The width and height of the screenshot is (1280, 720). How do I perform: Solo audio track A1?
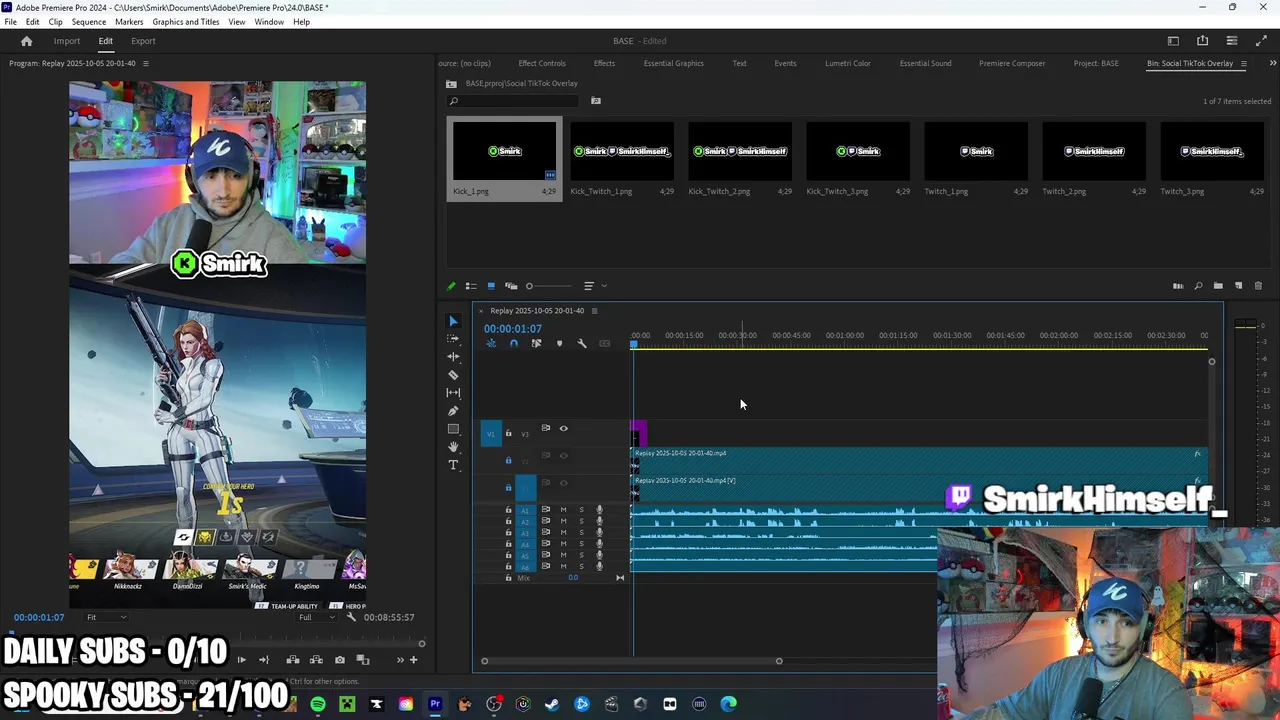click(x=581, y=510)
